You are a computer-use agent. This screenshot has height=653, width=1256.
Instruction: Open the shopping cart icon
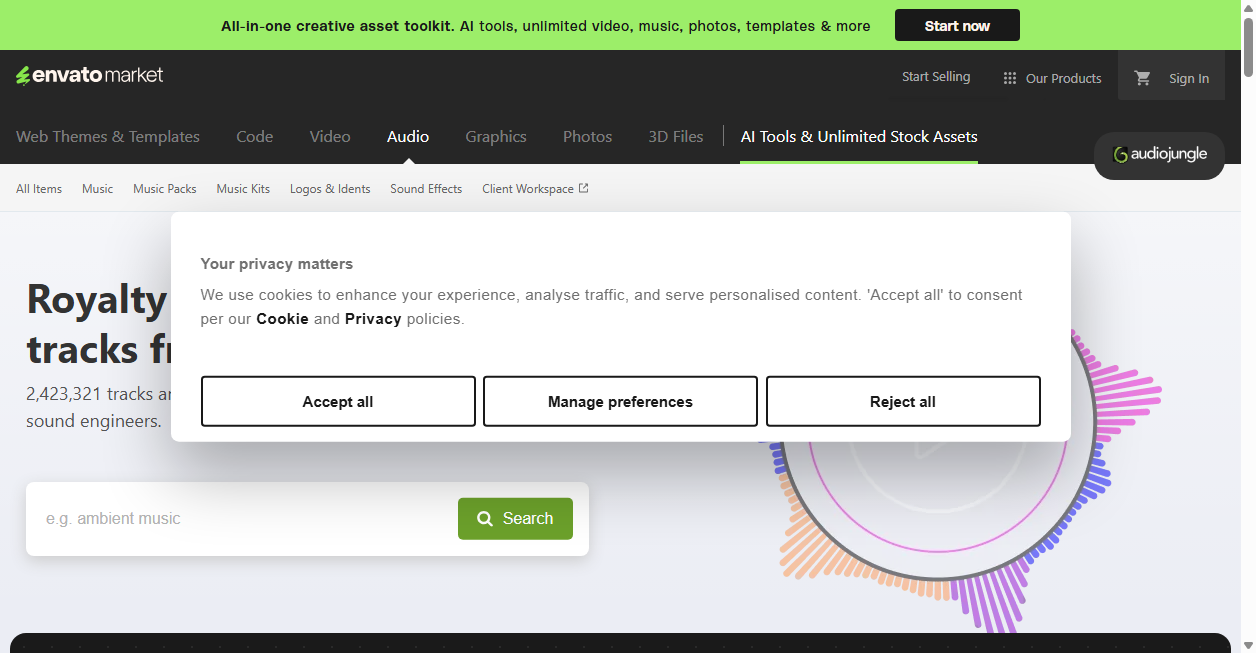tap(1143, 78)
